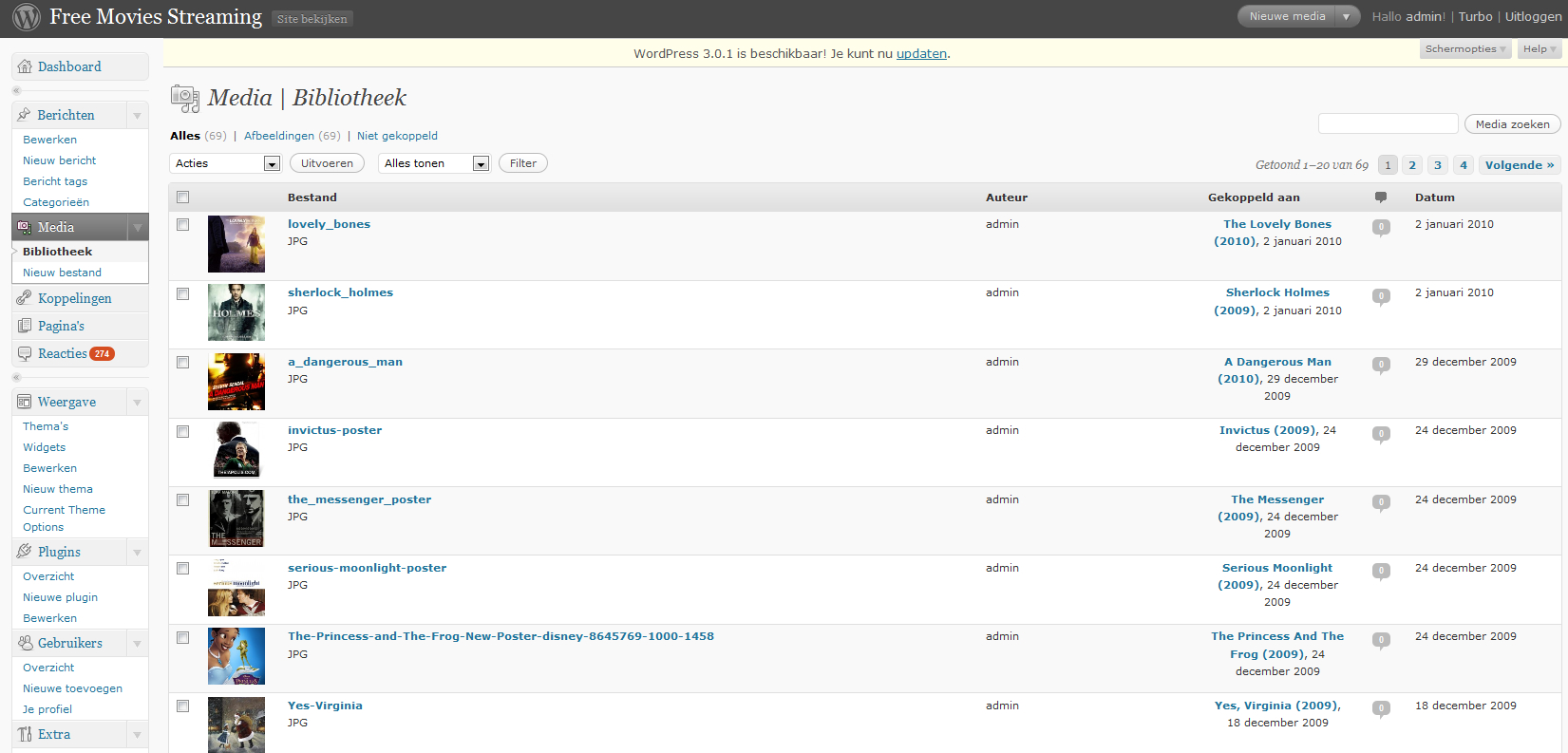Filter by Afbeeldingen (69) tab
1568x753 pixels.
292,136
